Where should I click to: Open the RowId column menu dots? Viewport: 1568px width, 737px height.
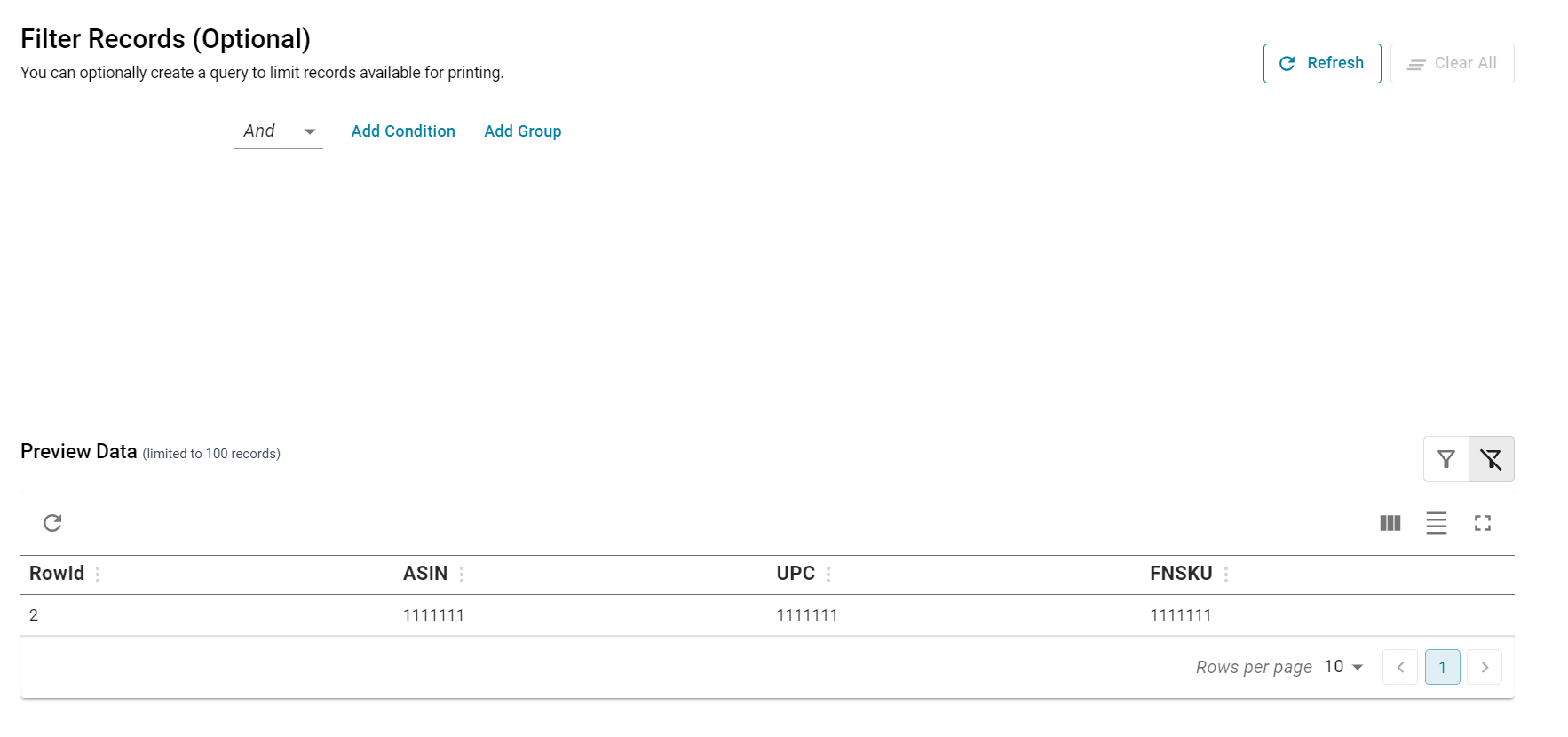pyautogui.click(x=98, y=575)
